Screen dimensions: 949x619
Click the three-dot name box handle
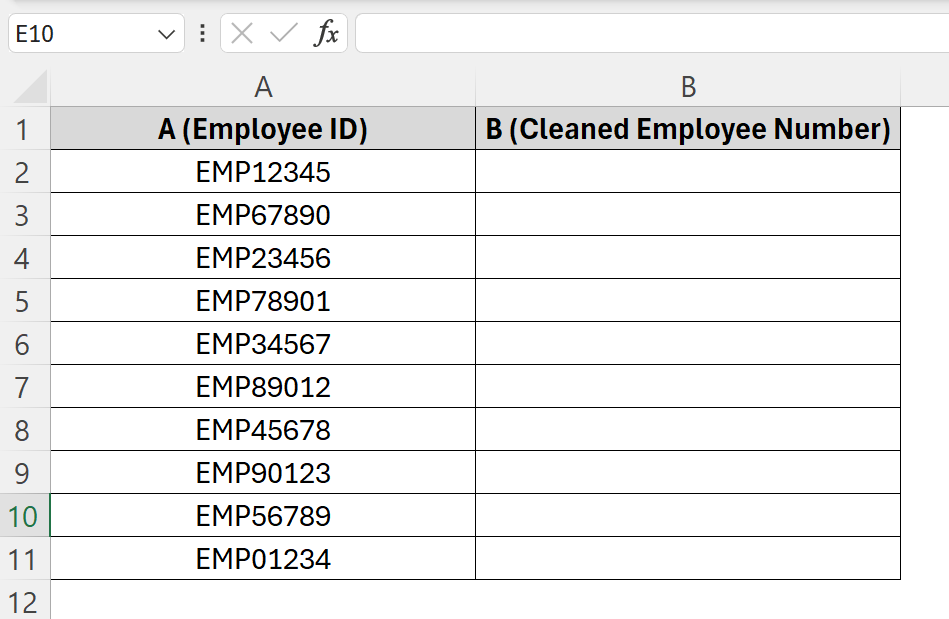click(x=203, y=33)
